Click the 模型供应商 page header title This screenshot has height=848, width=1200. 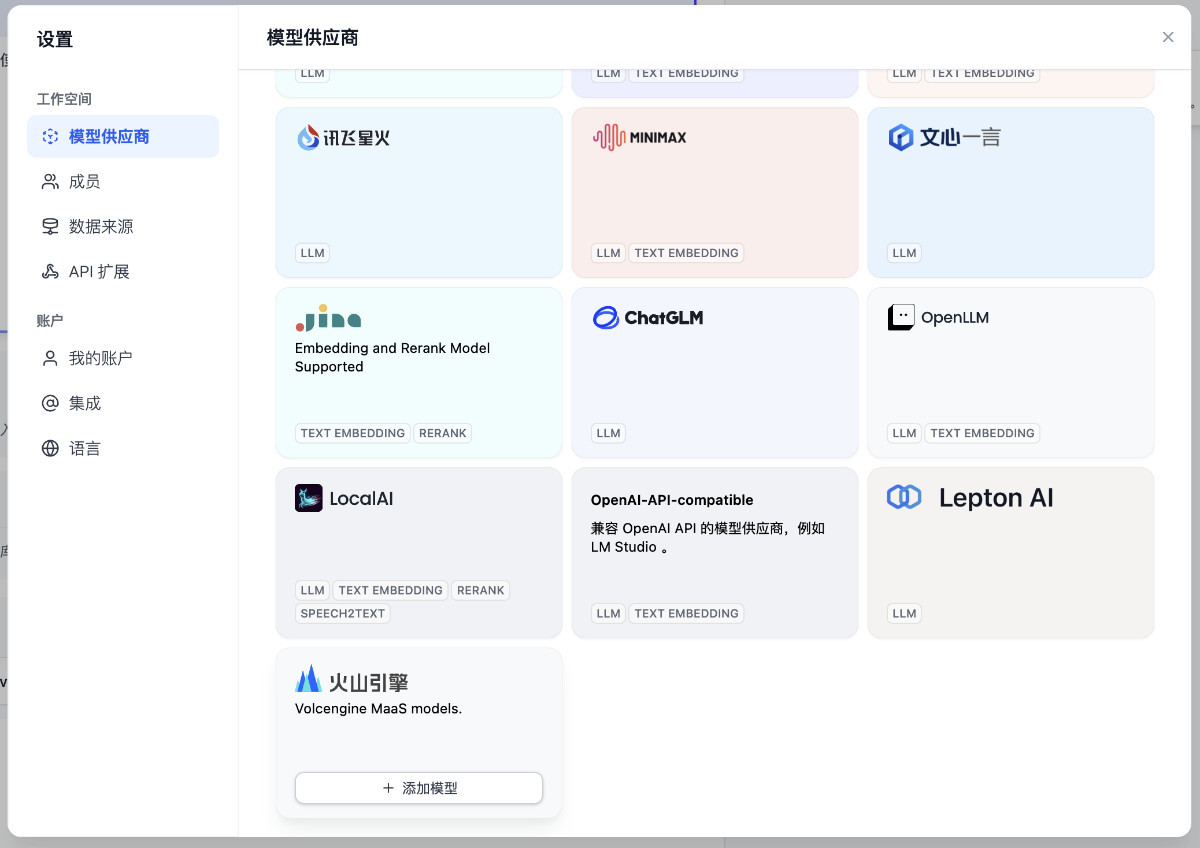[313, 38]
